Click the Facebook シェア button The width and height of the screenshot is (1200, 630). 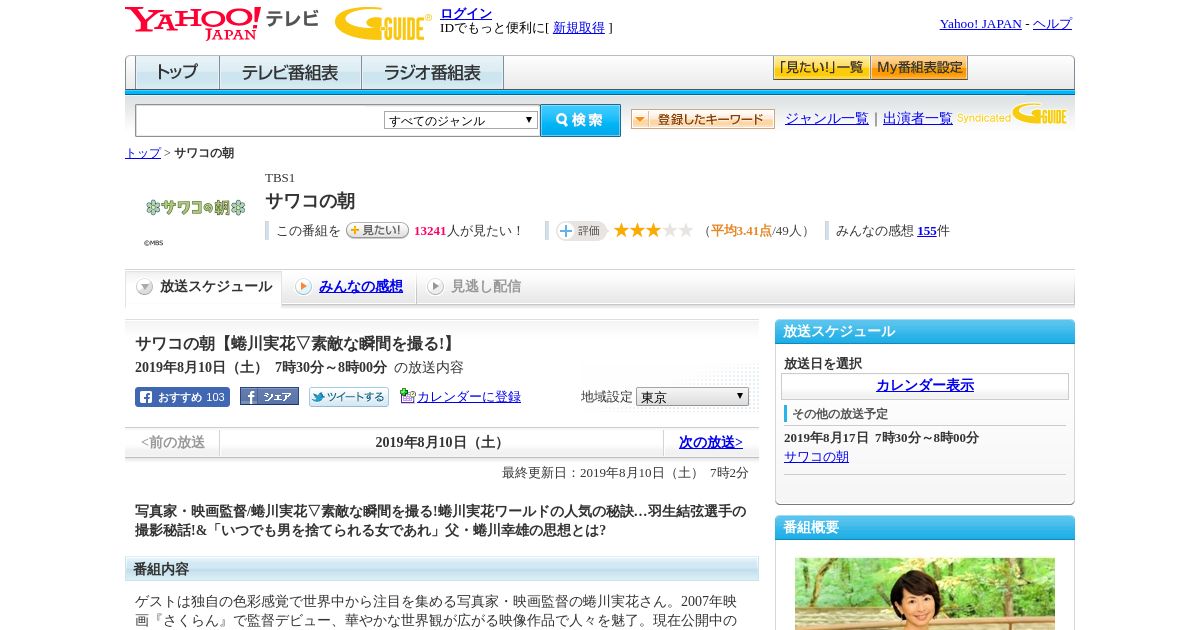(269, 397)
